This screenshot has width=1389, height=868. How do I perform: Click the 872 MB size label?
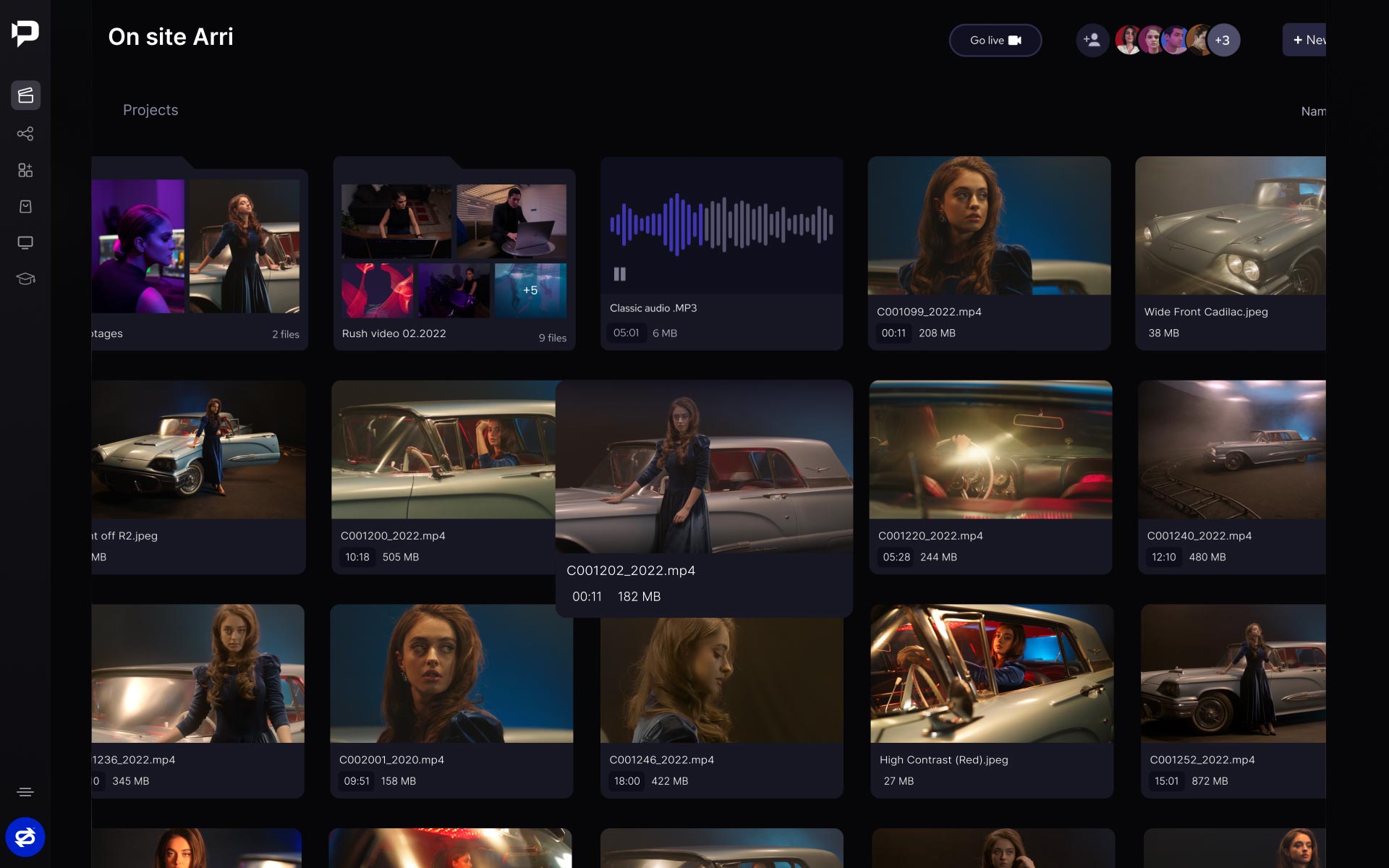tap(1210, 781)
